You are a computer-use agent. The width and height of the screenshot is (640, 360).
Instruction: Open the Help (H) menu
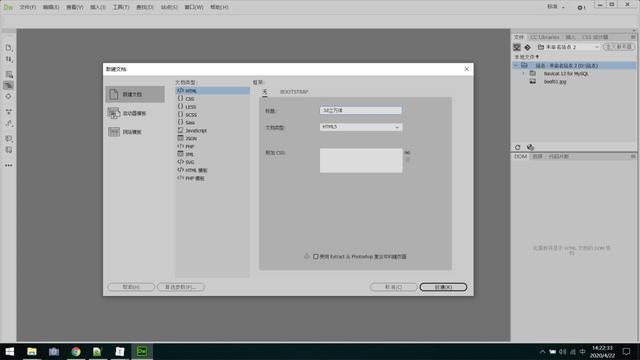point(219,7)
